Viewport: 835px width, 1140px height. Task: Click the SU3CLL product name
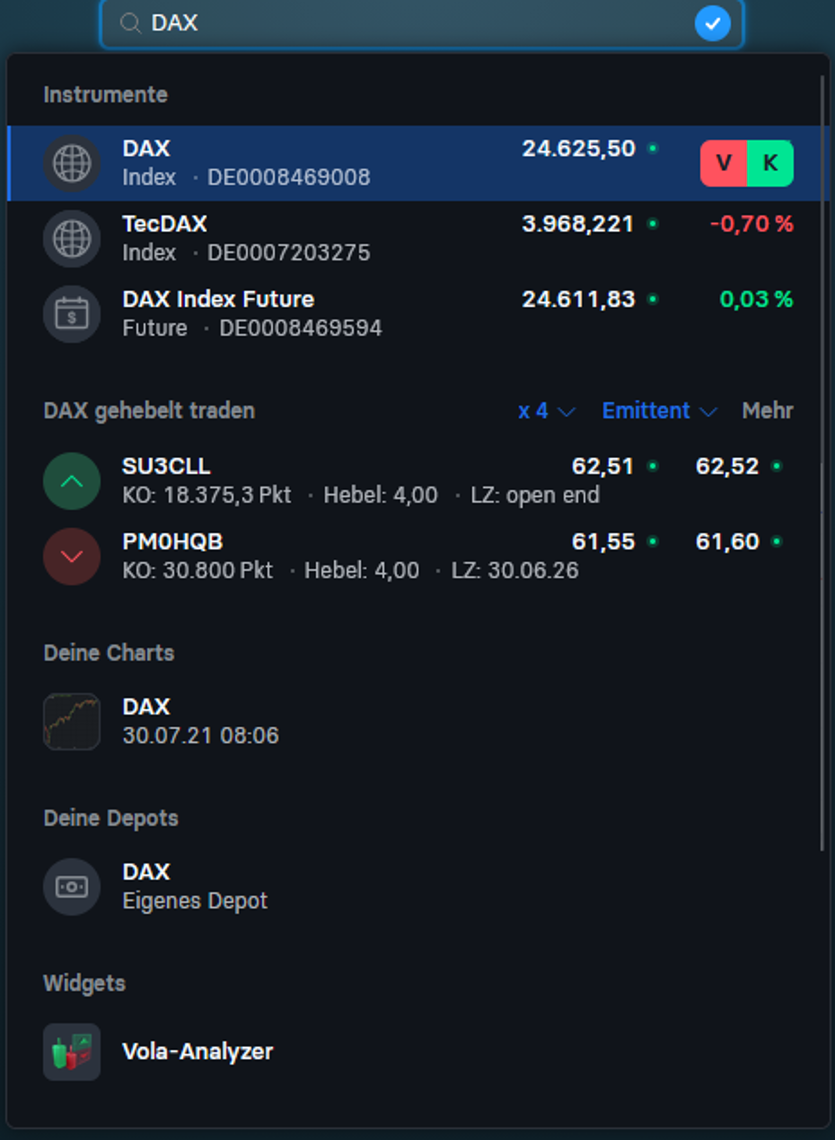click(167, 466)
